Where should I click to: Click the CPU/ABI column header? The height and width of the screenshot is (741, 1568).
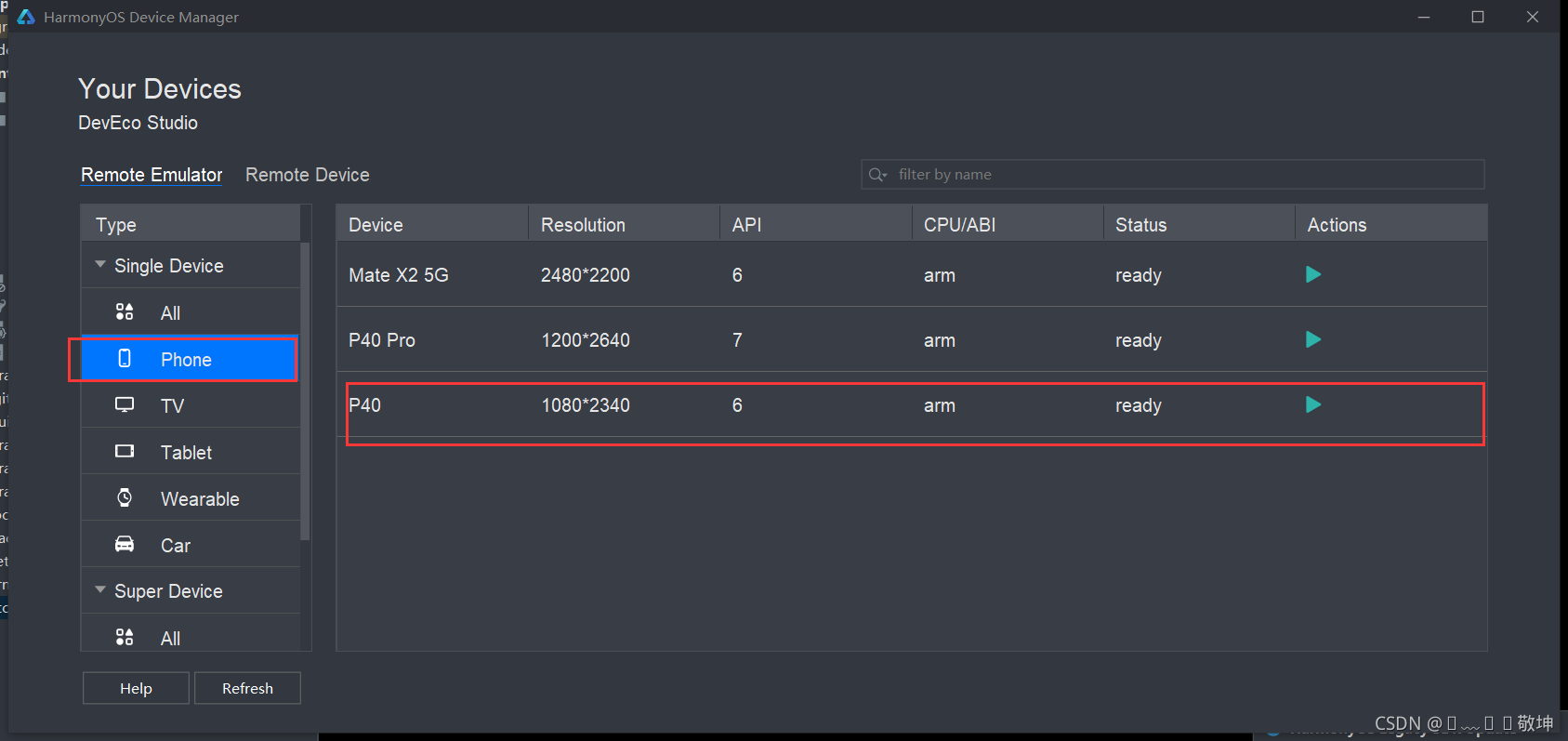tap(1008, 224)
